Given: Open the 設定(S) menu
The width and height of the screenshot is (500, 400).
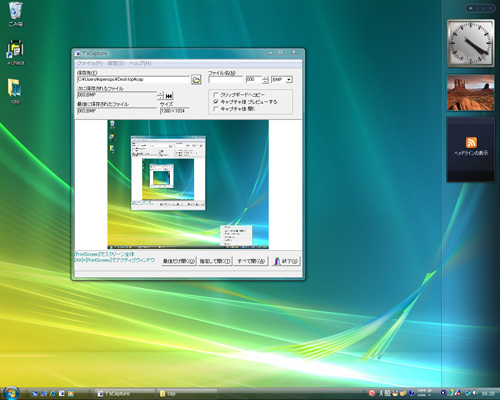Looking at the screenshot, I should pos(116,63).
